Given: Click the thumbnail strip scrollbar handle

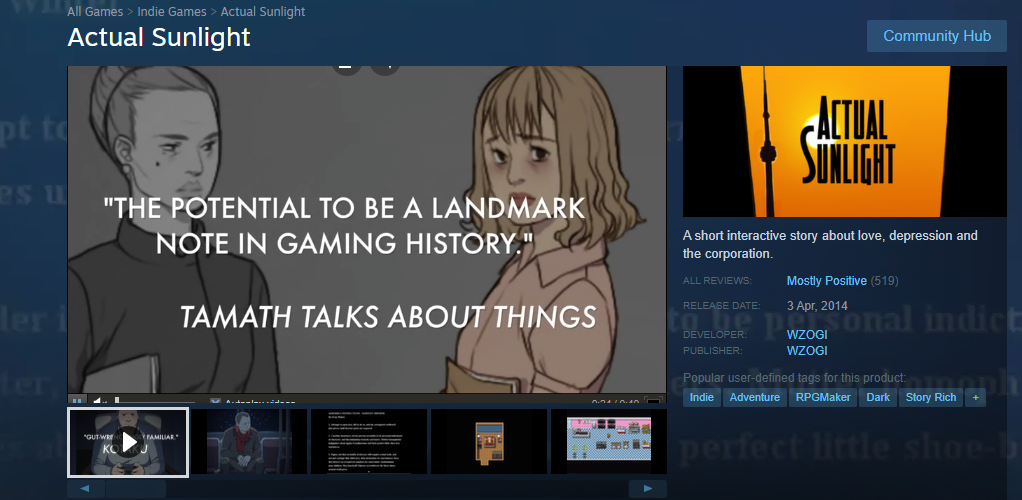Looking at the screenshot, I should coord(136,489).
